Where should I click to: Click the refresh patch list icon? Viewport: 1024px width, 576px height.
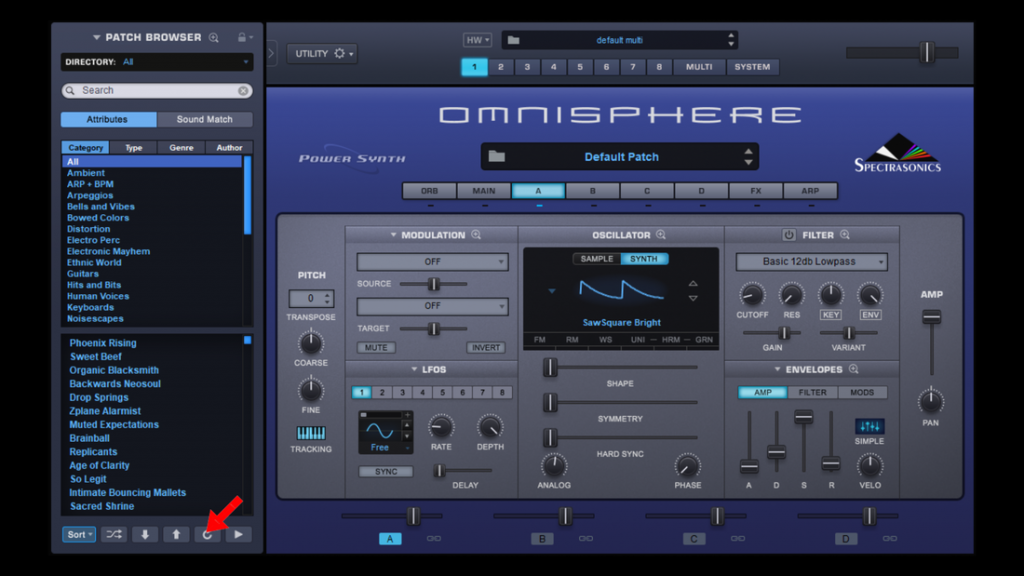(x=207, y=534)
